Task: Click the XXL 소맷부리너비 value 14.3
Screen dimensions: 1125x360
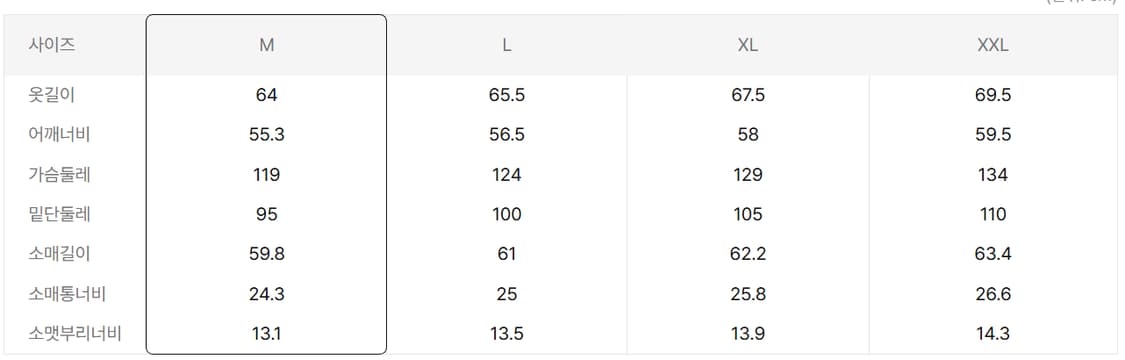Action: point(993,333)
